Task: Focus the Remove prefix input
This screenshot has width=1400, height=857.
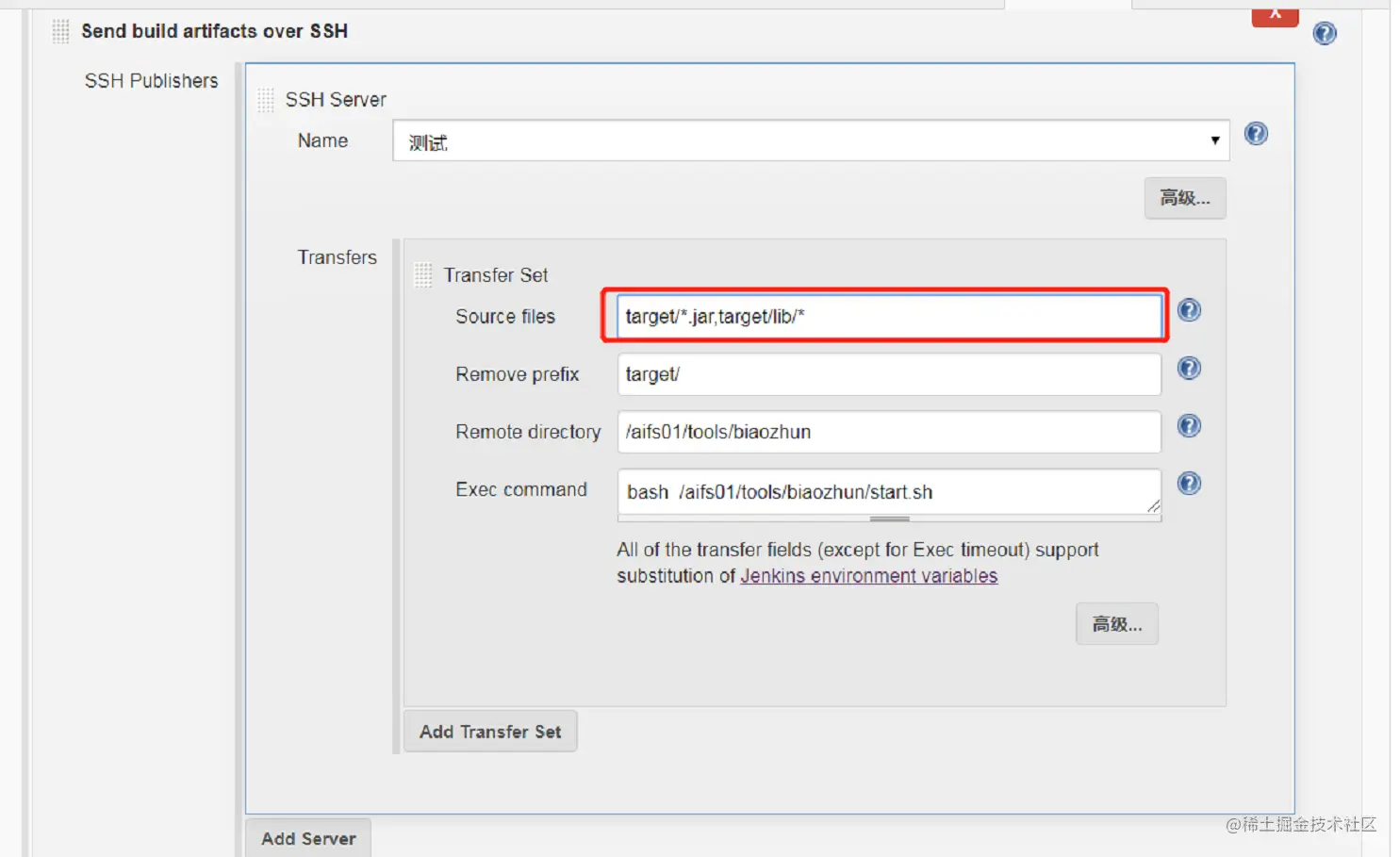Action: point(888,374)
